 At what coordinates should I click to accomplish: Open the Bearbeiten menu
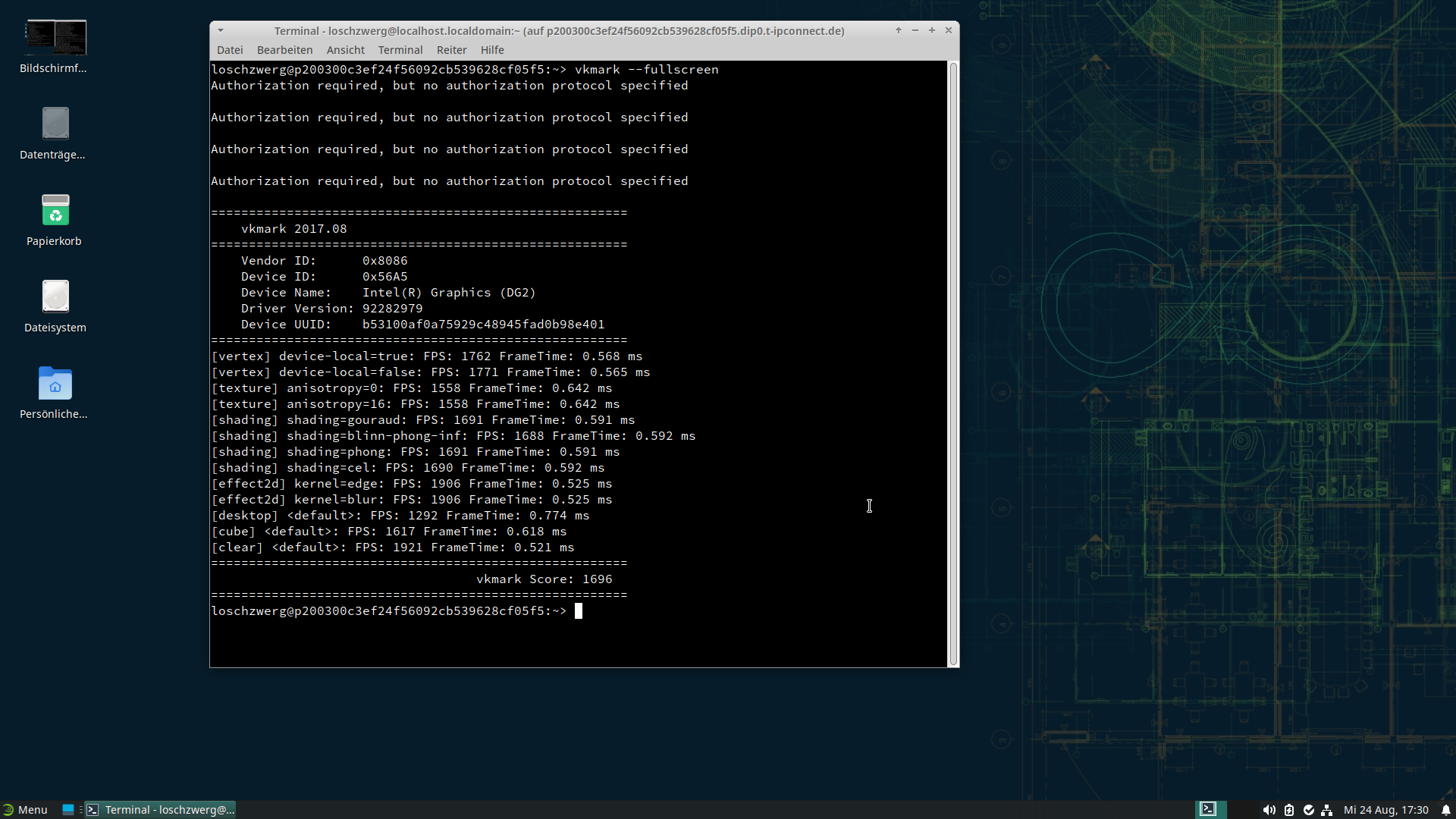(284, 50)
